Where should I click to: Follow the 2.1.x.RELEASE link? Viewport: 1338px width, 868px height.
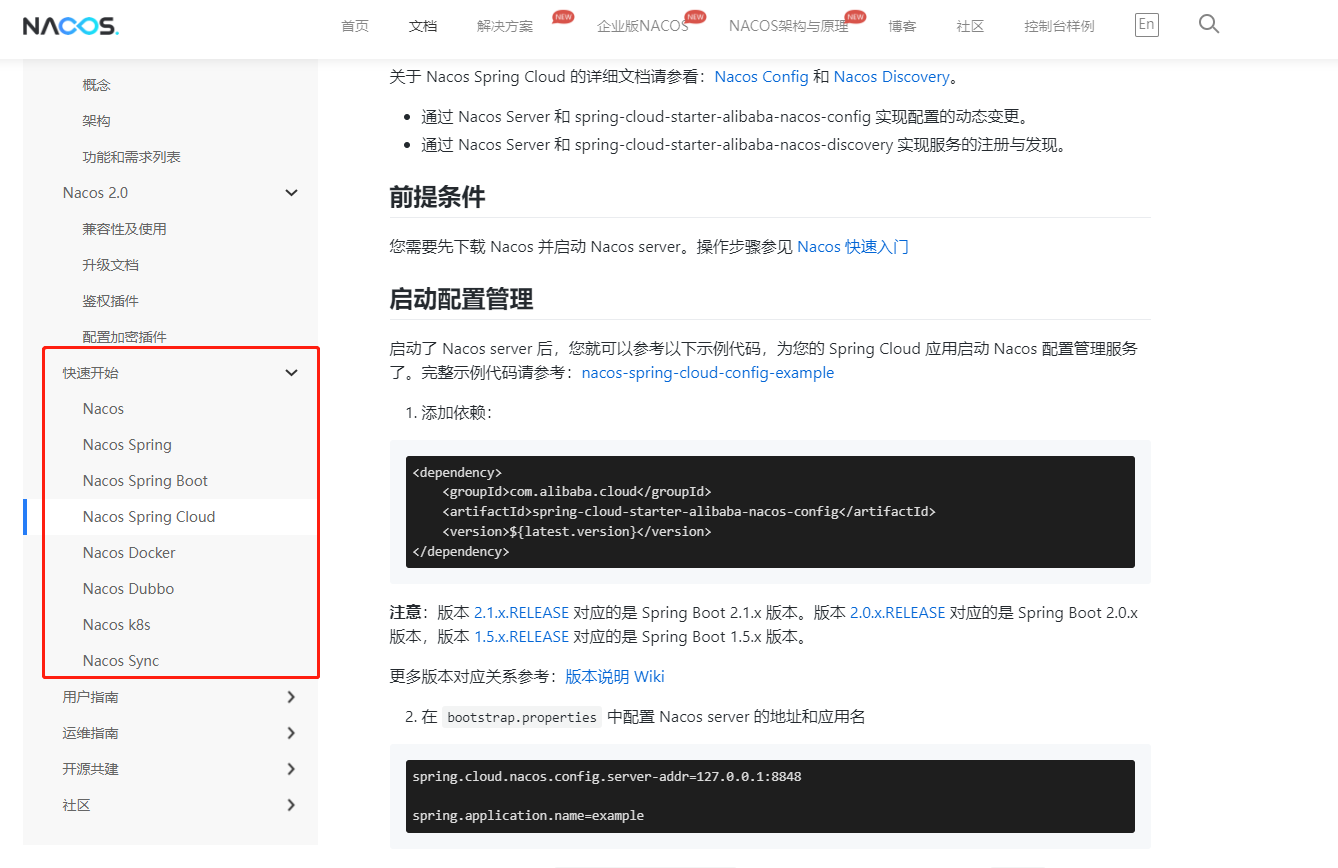522,613
